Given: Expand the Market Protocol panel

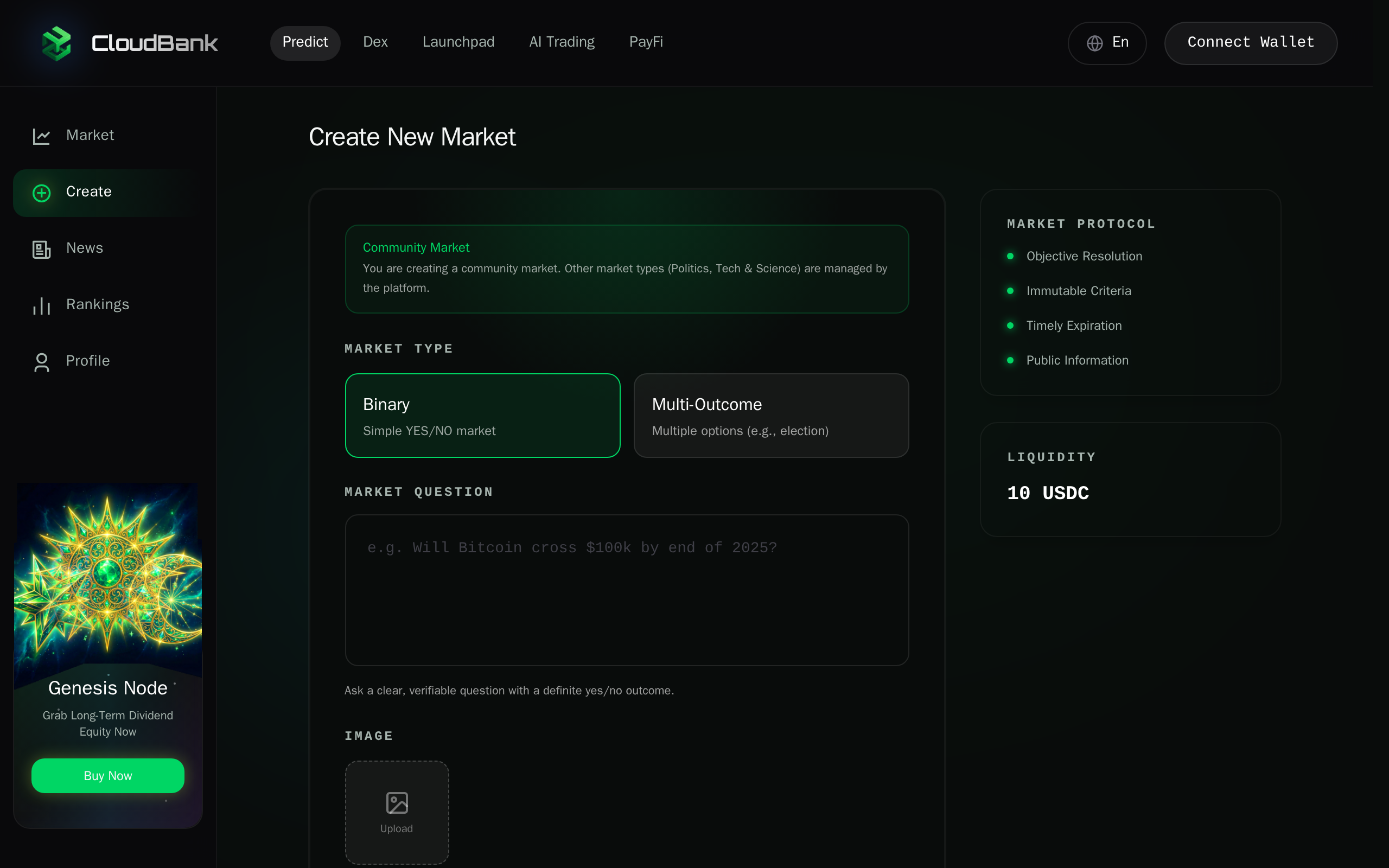Looking at the screenshot, I should (1130, 293).
